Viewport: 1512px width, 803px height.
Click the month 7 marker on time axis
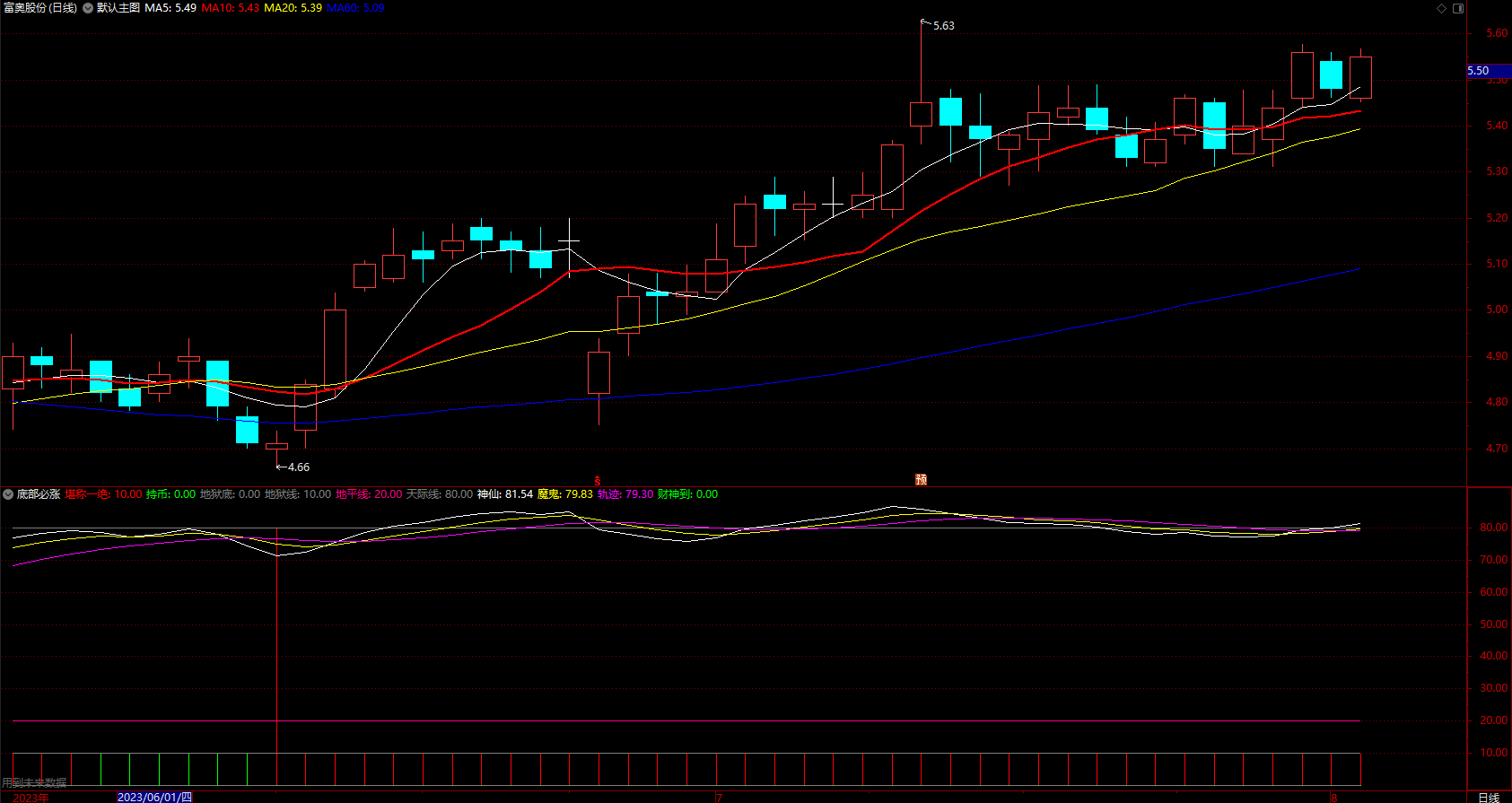719,798
